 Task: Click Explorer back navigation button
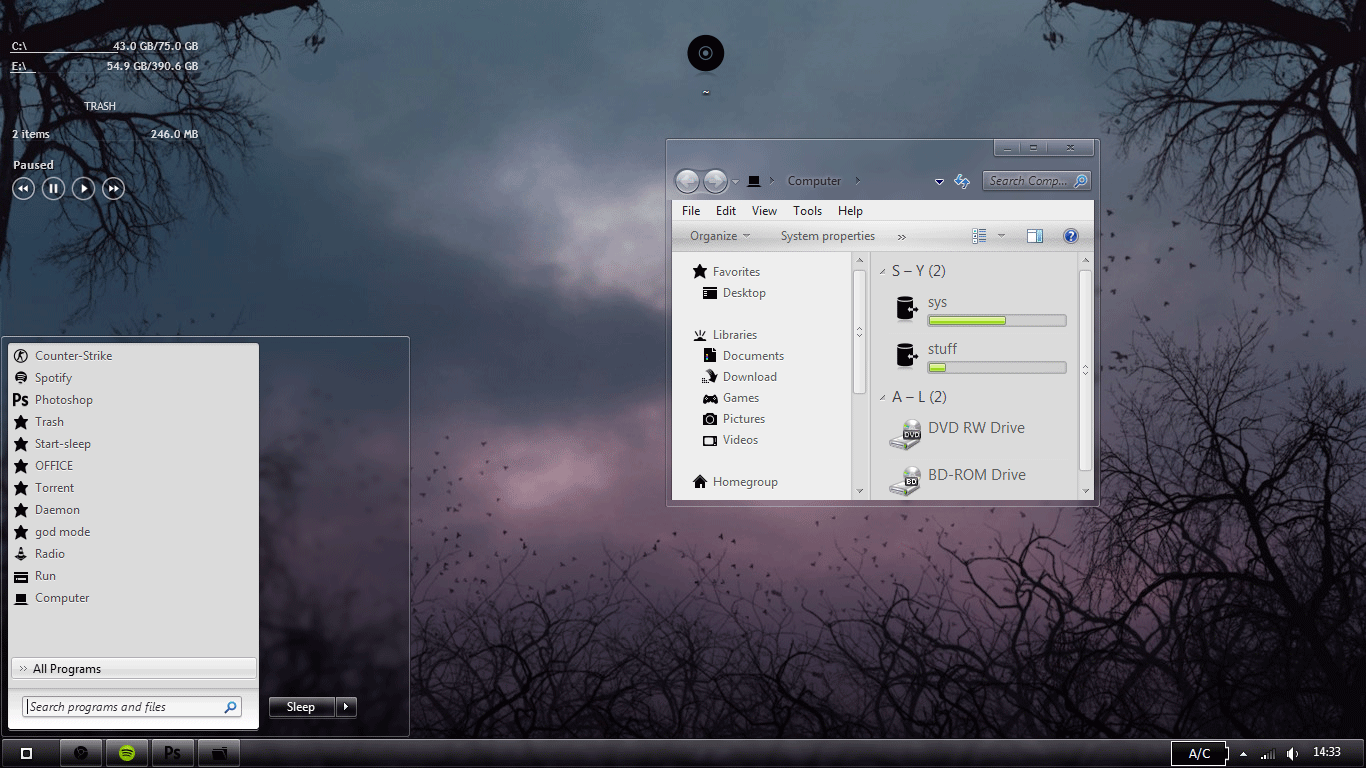coord(687,181)
